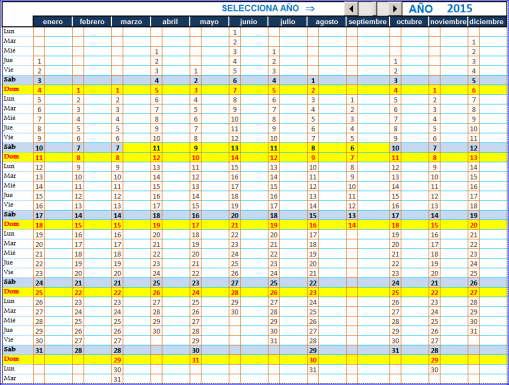The width and height of the screenshot is (509, 385).
Task: Select the first Sáb row label
Action: [x=10, y=80]
